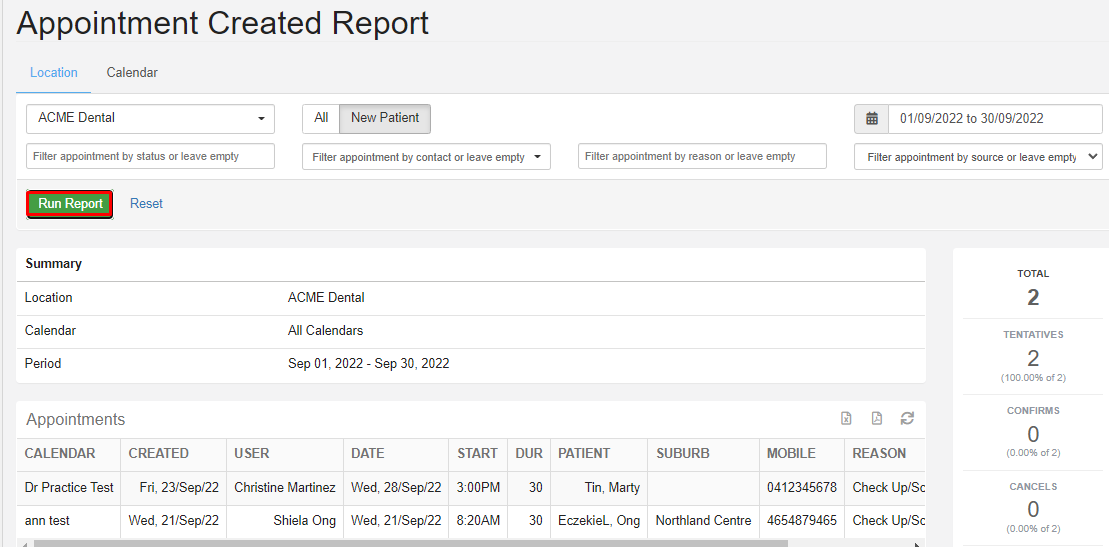Screen dimensions: 1109x547
Task: Expand the ACME Dental location dropdown
Action: [x=151, y=118]
